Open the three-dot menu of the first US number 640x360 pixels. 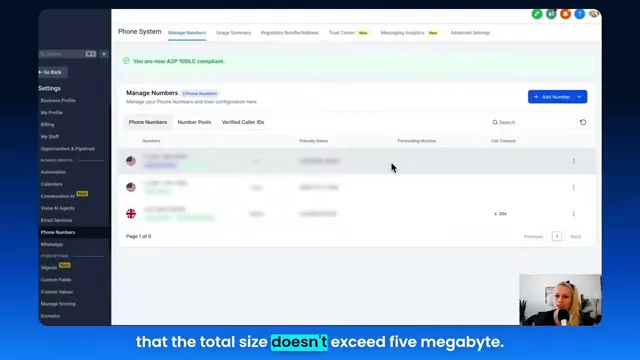pos(573,161)
